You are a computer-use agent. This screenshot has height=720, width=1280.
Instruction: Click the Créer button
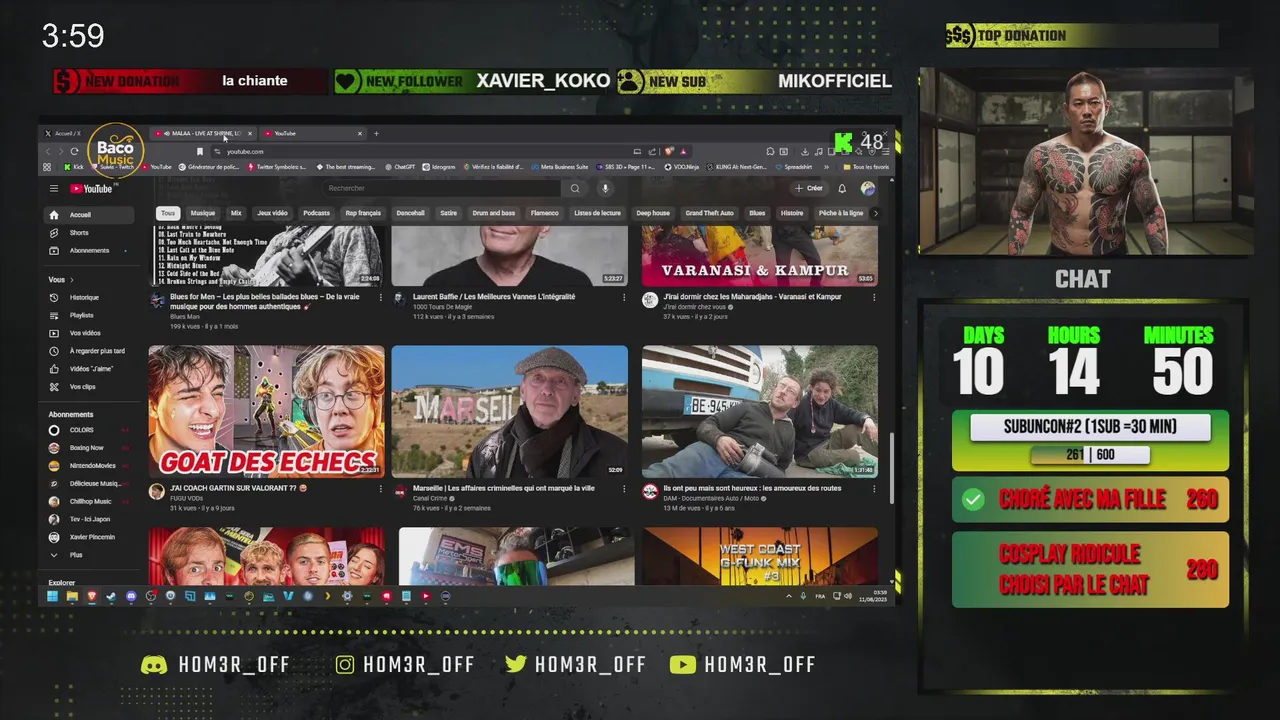tap(808, 188)
